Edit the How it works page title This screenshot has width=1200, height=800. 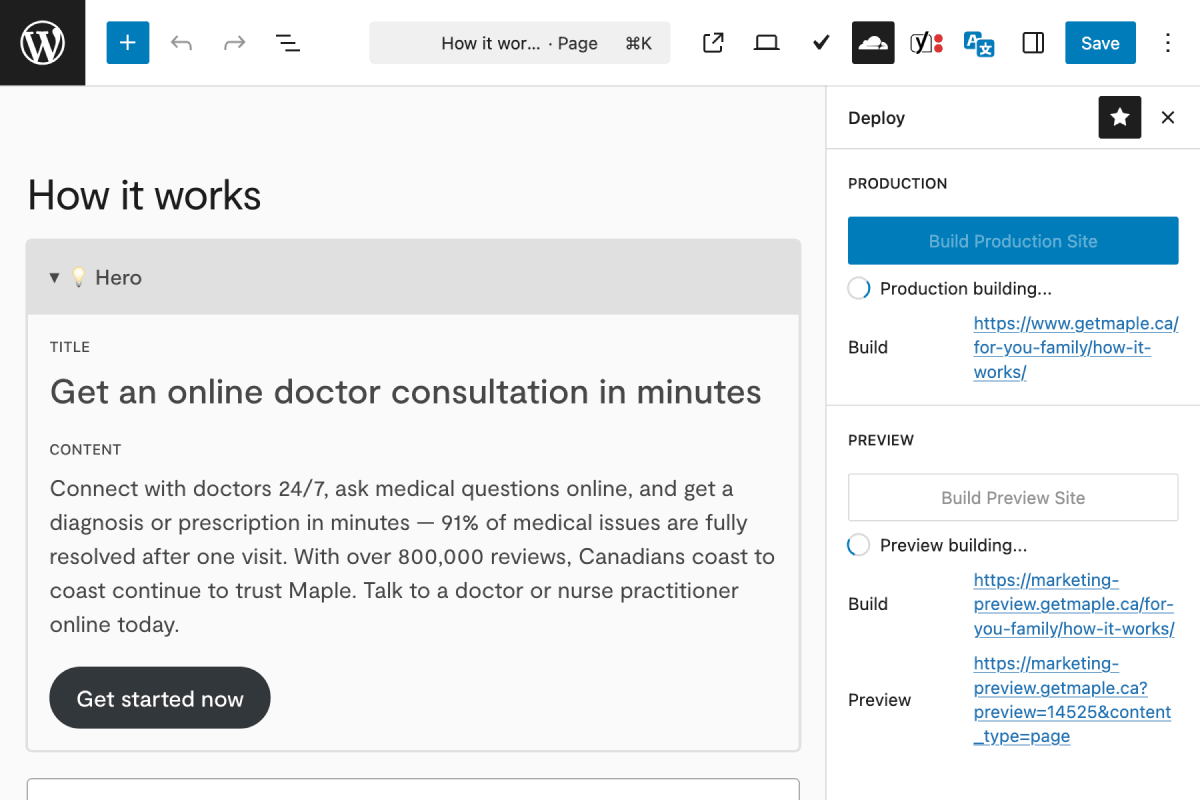144,195
